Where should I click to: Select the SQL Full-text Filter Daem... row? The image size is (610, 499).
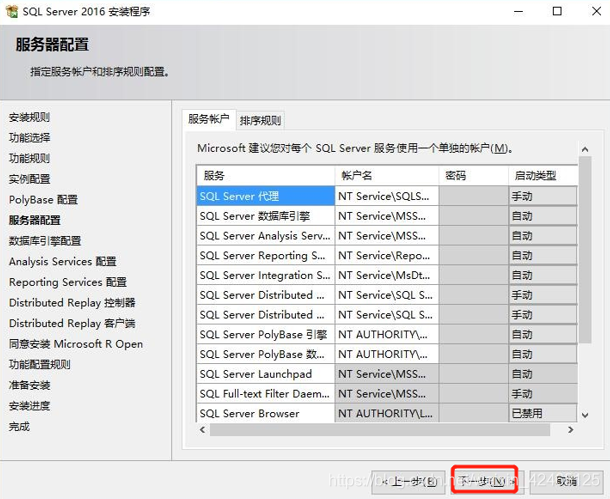pos(266,394)
